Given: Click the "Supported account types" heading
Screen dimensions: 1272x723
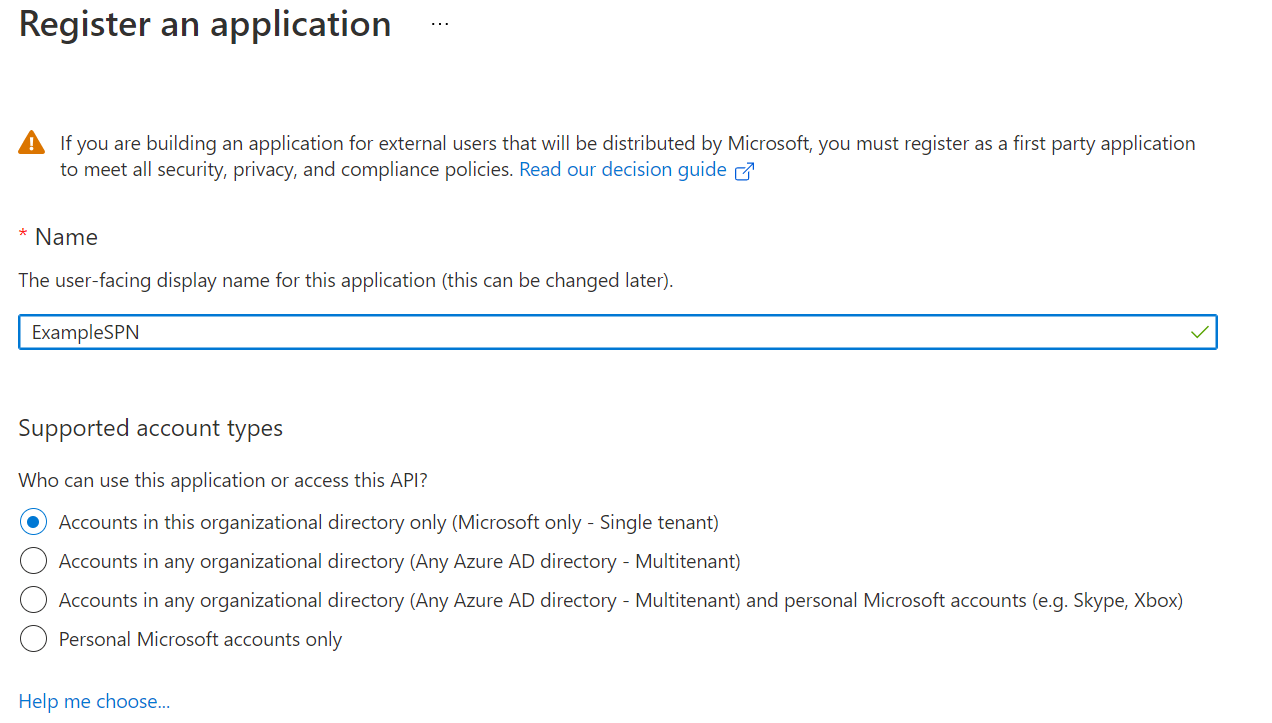Looking at the screenshot, I should pyautogui.click(x=150, y=428).
